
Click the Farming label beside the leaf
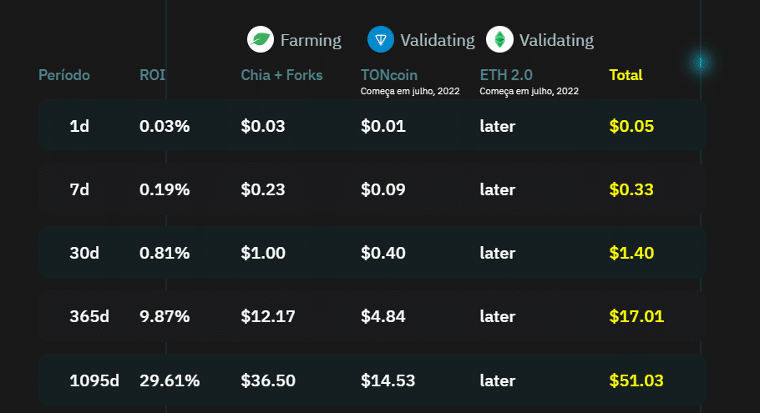pos(311,40)
